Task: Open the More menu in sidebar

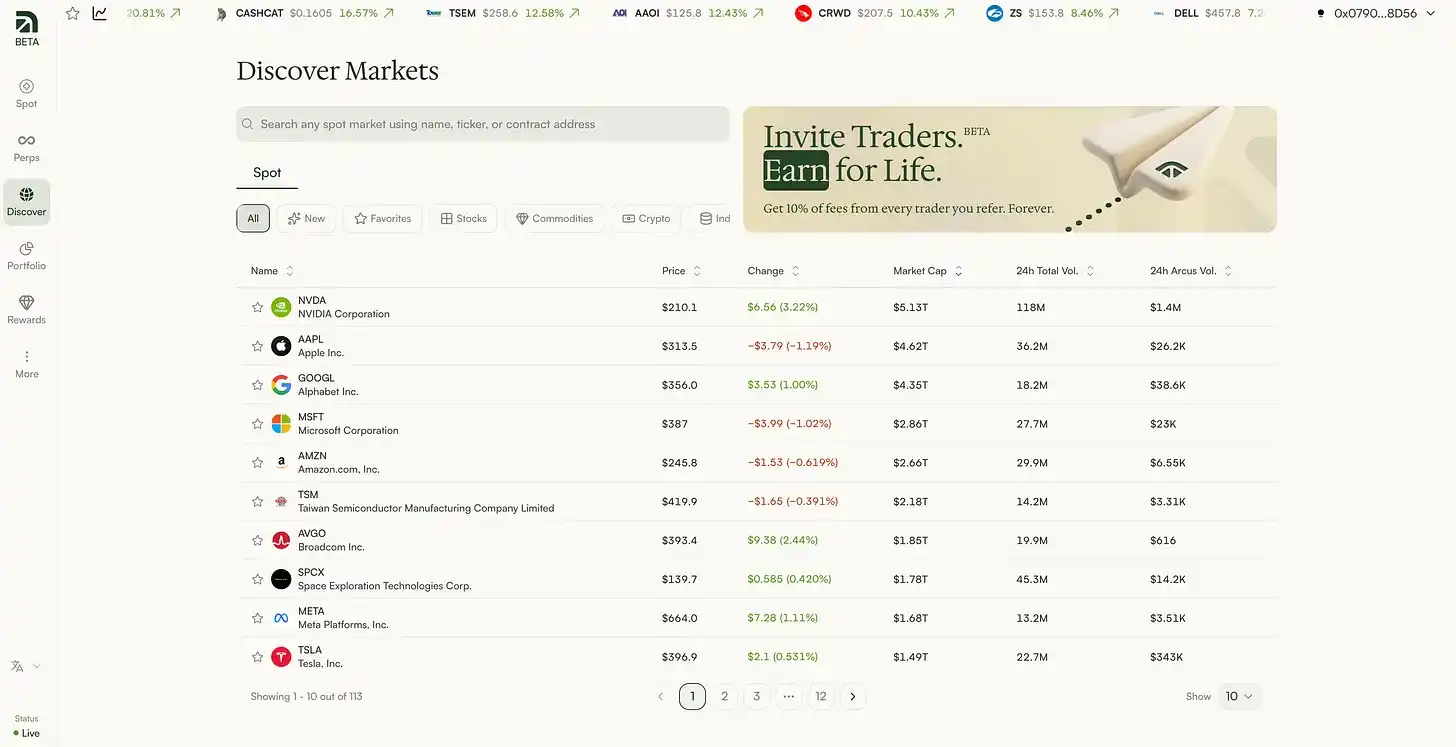Action: pos(26,363)
